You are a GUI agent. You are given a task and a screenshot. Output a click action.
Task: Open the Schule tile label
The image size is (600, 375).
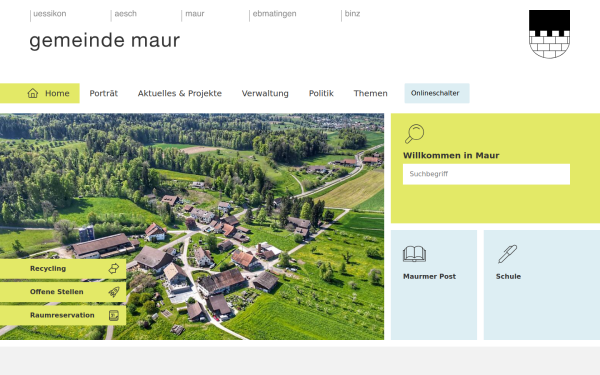click(x=508, y=276)
